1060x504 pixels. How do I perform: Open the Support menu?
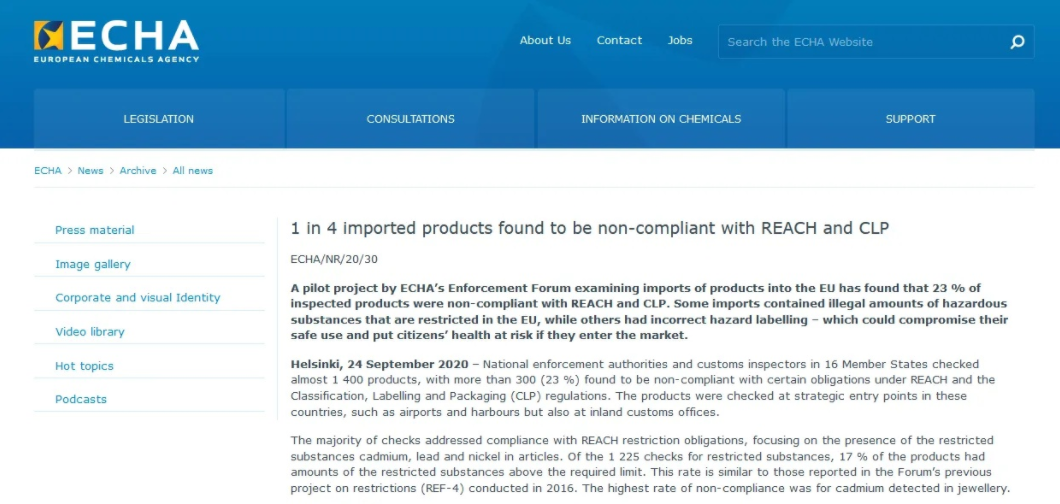[911, 119]
